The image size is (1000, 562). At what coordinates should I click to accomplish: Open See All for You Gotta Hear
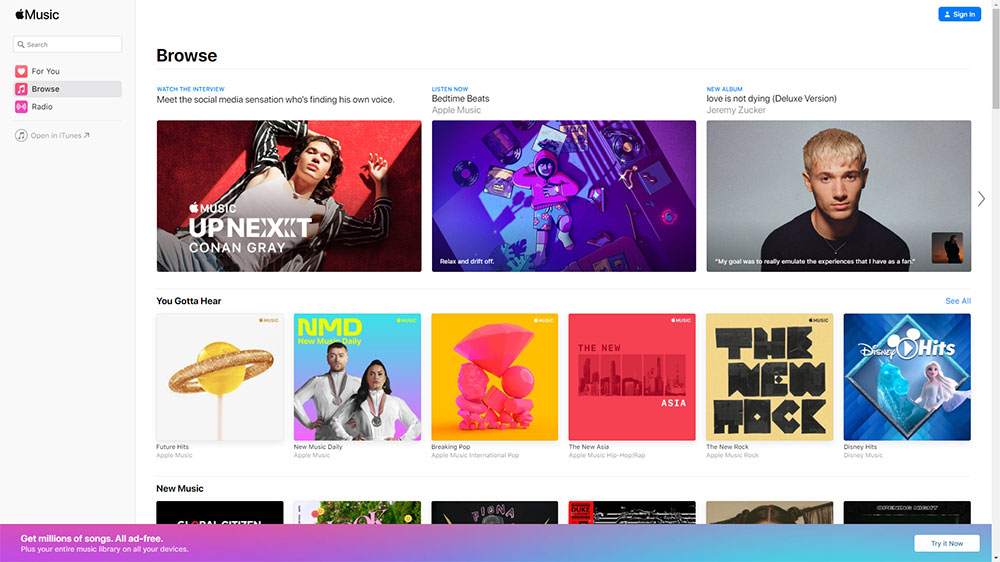(x=958, y=301)
